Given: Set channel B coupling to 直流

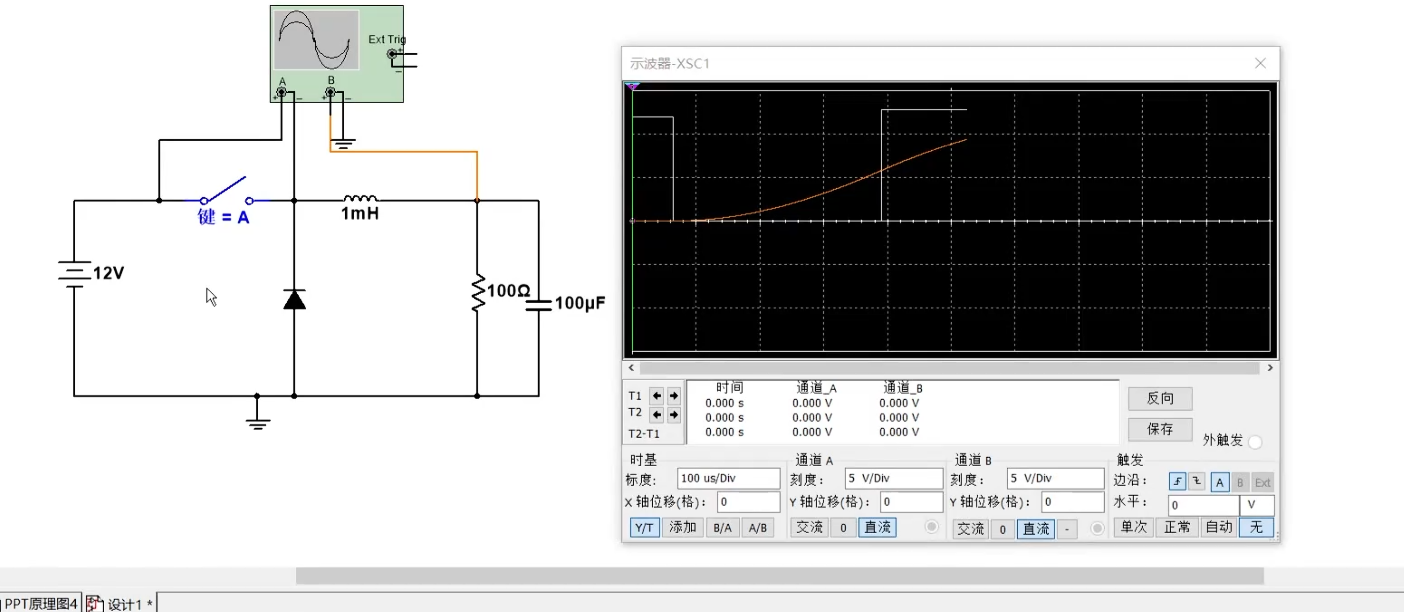Looking at the screenshot, I should (1036, 529).
